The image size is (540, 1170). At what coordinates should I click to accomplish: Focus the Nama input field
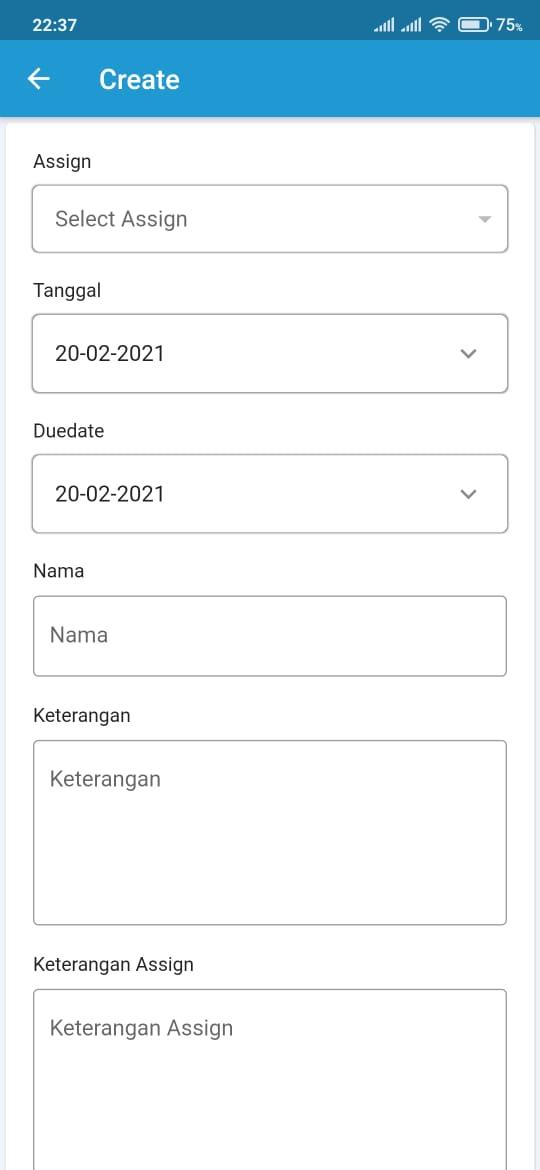click(270, 636)
